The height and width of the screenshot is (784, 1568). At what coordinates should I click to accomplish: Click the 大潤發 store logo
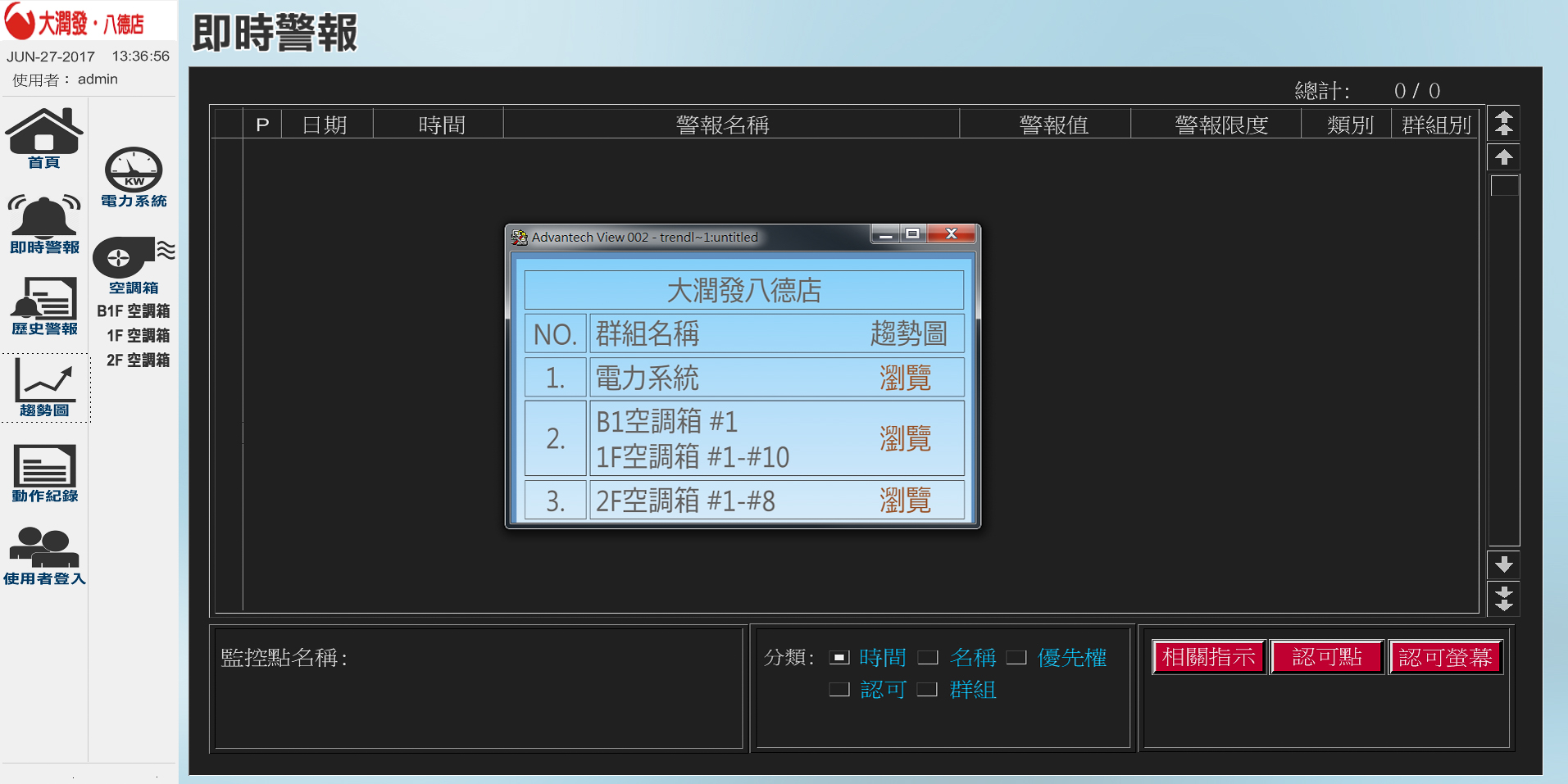75,22
